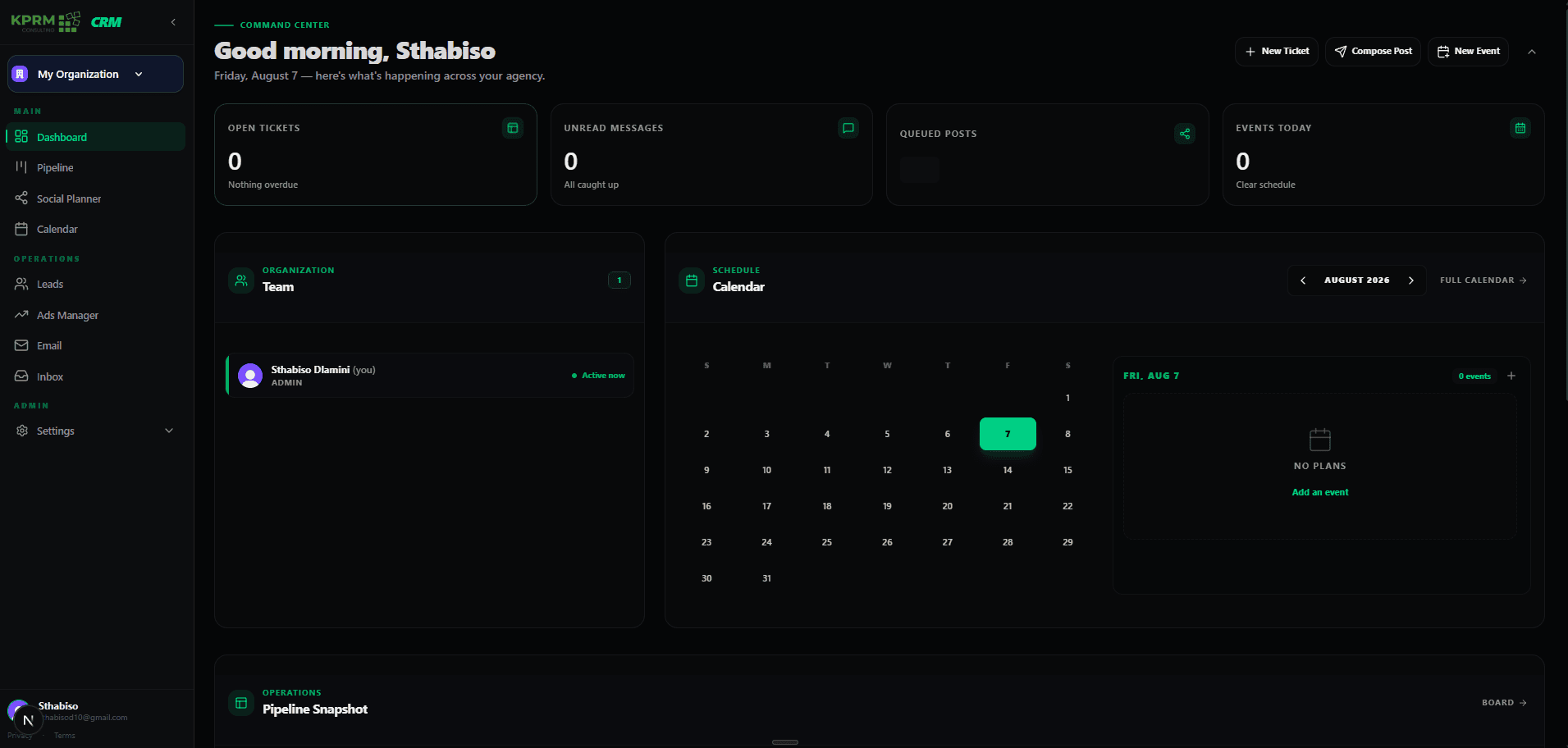Open the Terms link in the footer
The width and height of the screenshot is (1568, 748).
coord(65,736)
